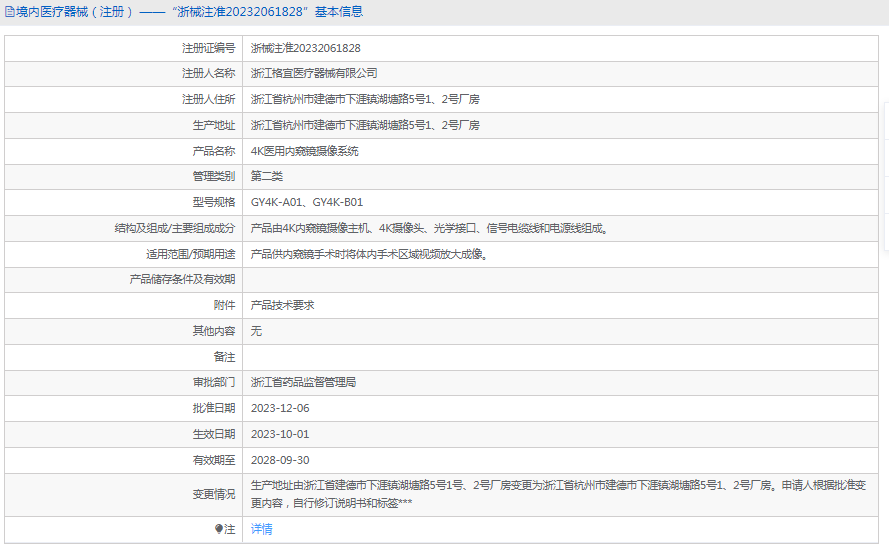Click the 其他内容 row label
Viewport: 889px width, 553px height.
[x=214, y=331]
